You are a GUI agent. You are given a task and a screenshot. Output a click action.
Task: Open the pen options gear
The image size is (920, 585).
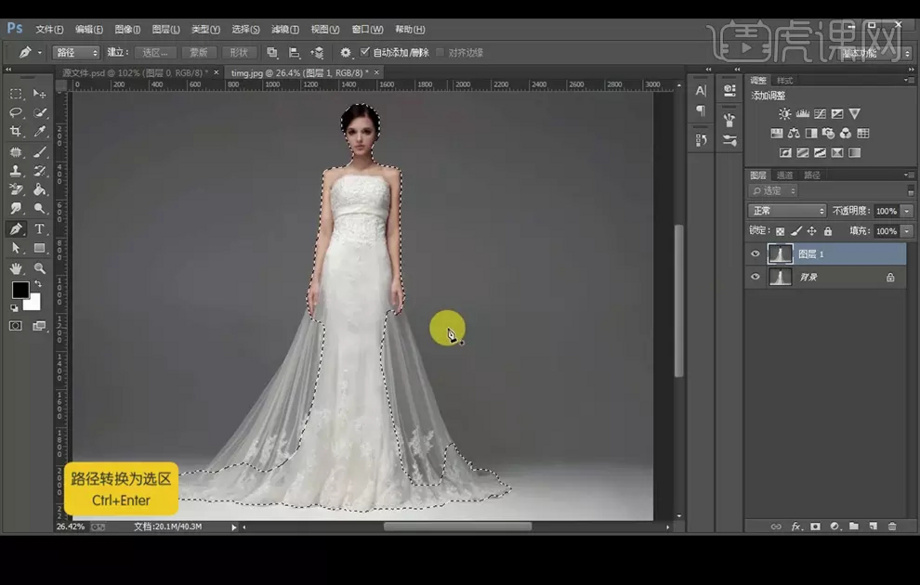[346, 53]
